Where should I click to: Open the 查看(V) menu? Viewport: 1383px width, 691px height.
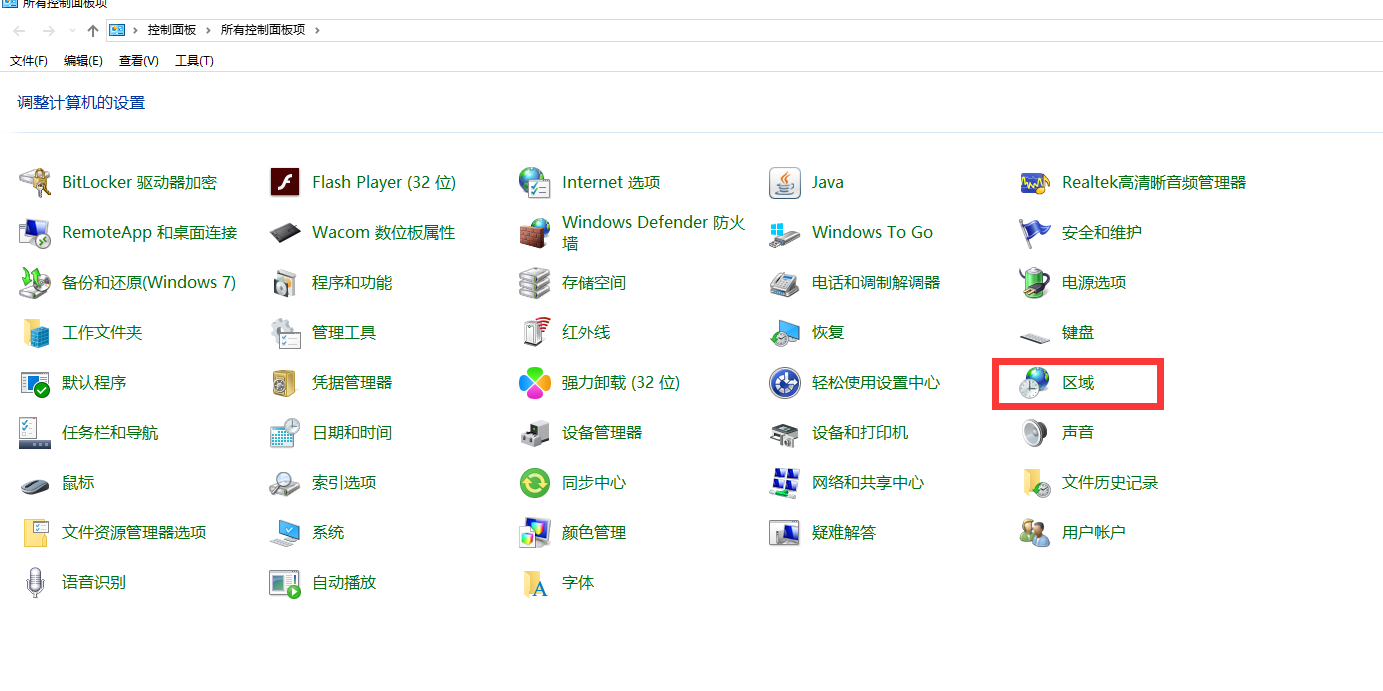pos(138,61)
